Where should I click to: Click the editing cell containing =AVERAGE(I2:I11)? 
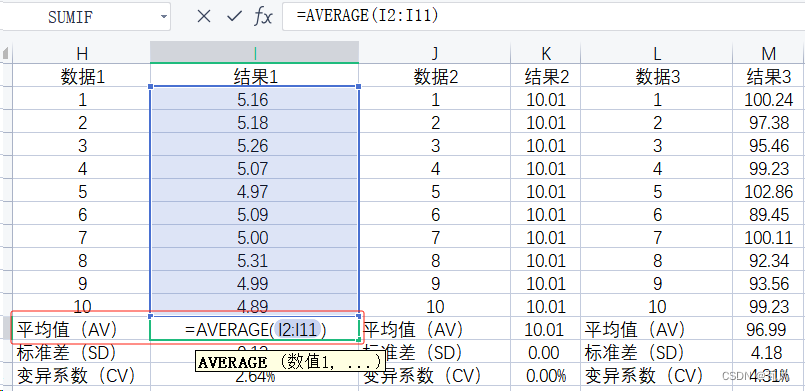(x=255, y=329)
